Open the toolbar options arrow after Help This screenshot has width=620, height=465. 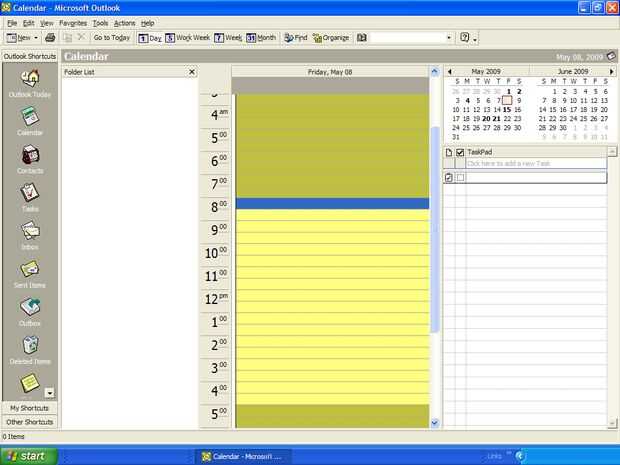point(475,39)
